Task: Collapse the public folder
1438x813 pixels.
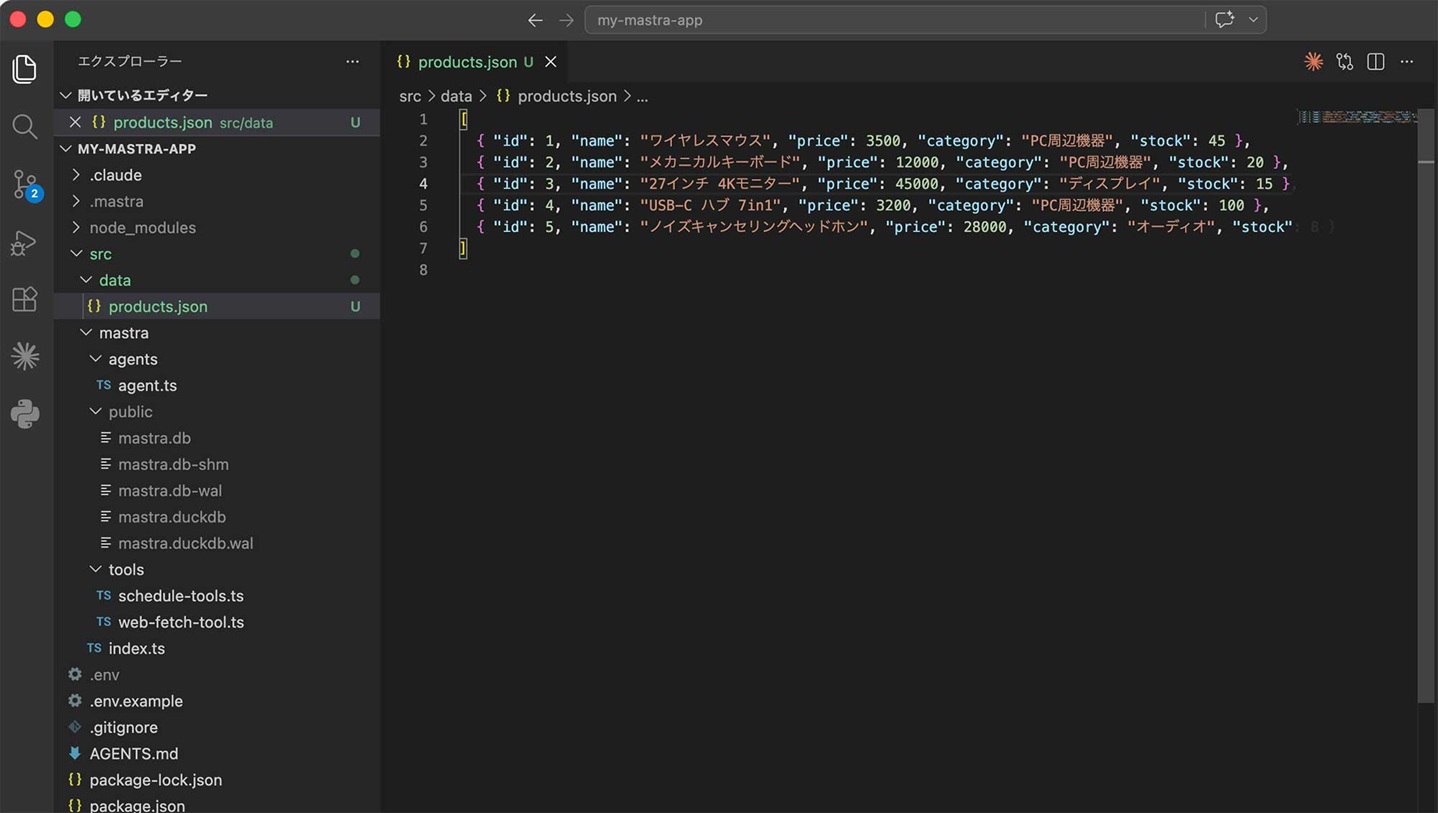Action: 217,412
